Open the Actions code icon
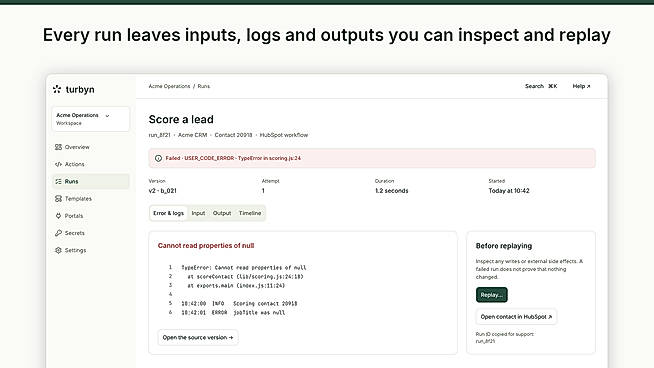Image resolution: width=654 pixels, height=368 pixels. pyautogui.click(x=58, y=164)
